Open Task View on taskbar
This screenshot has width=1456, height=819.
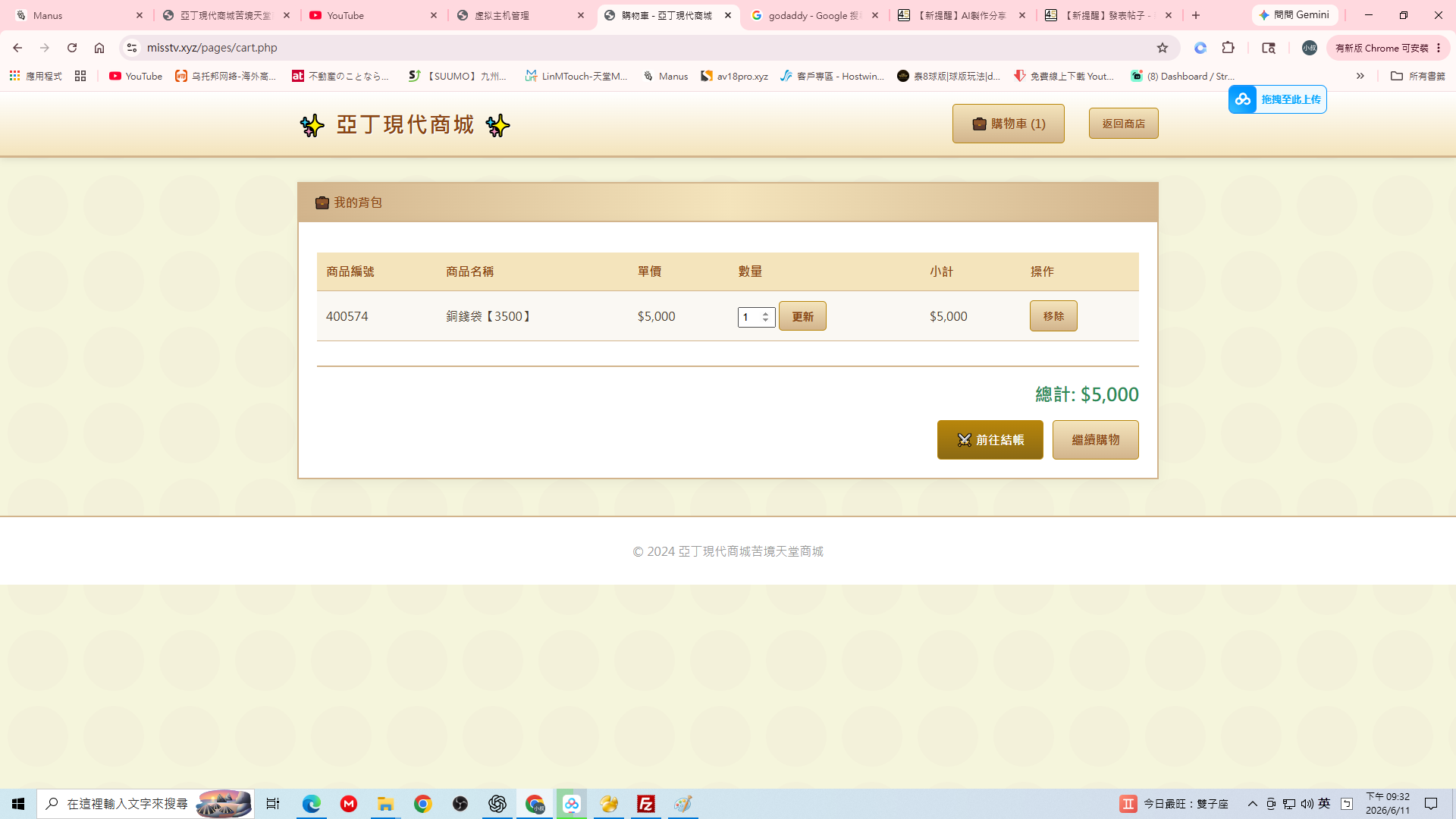(273, 804)
